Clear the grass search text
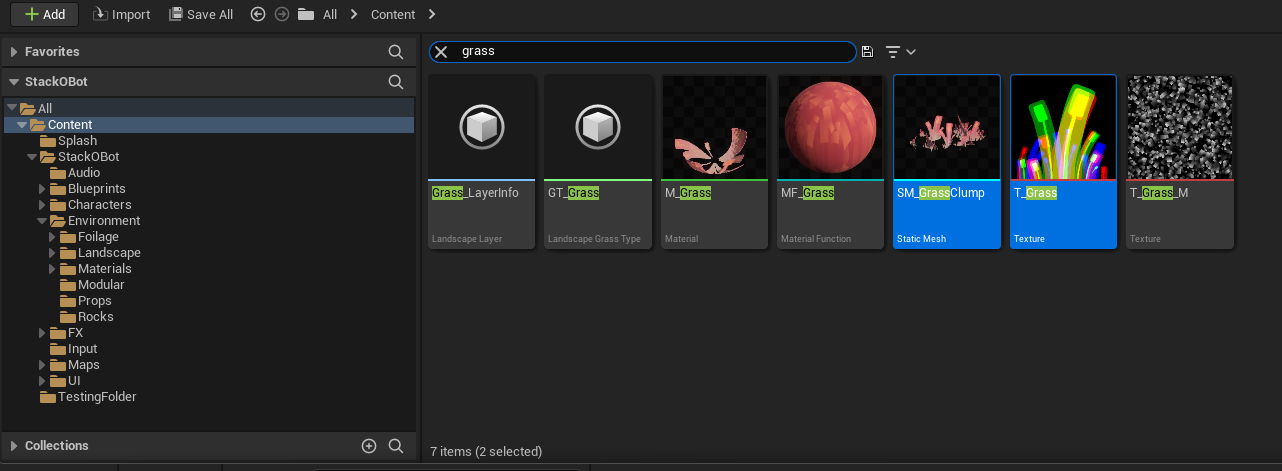This screenshot has width=1282, height=471. 441,51
